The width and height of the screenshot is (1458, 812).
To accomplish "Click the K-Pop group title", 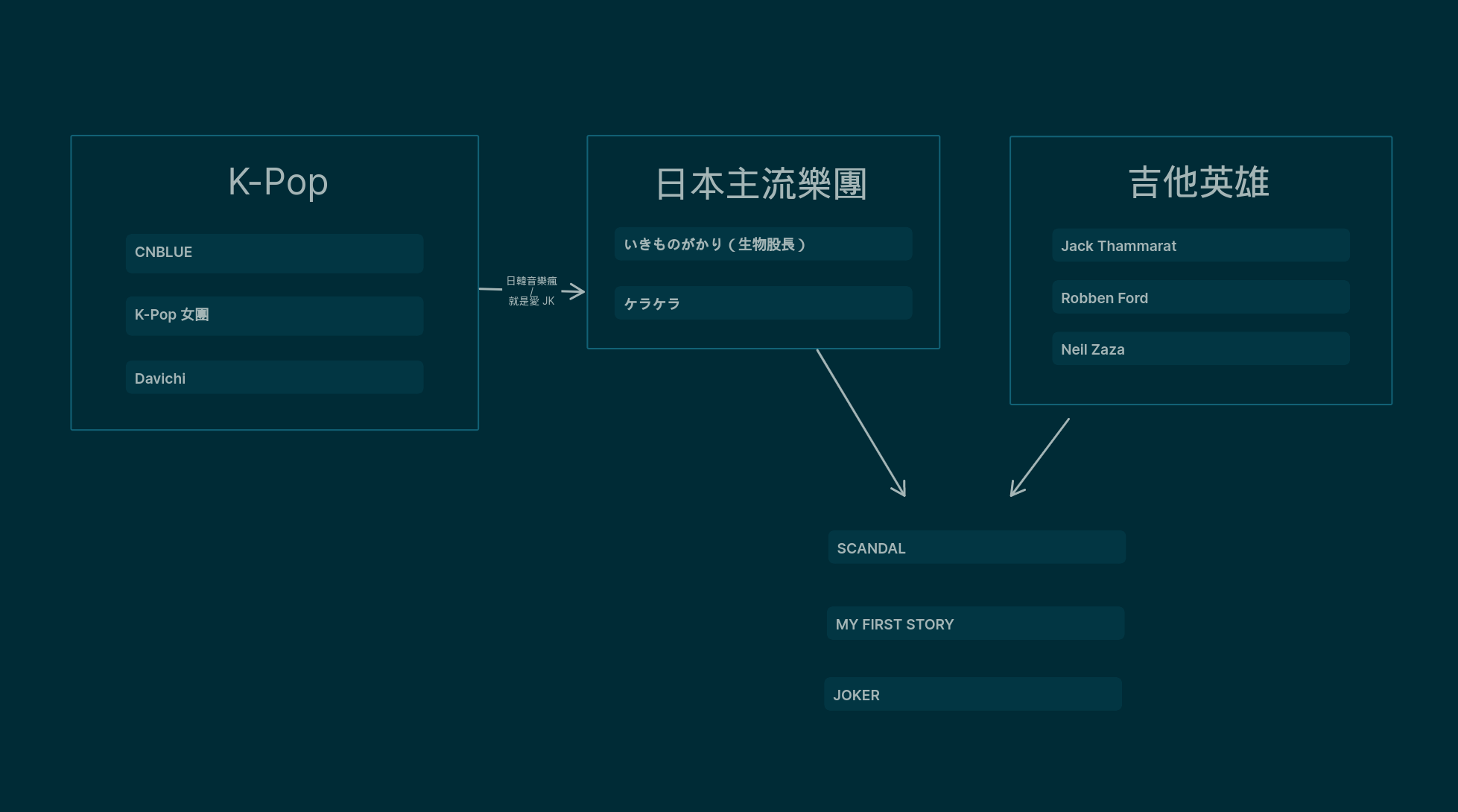I will [278, 182].
